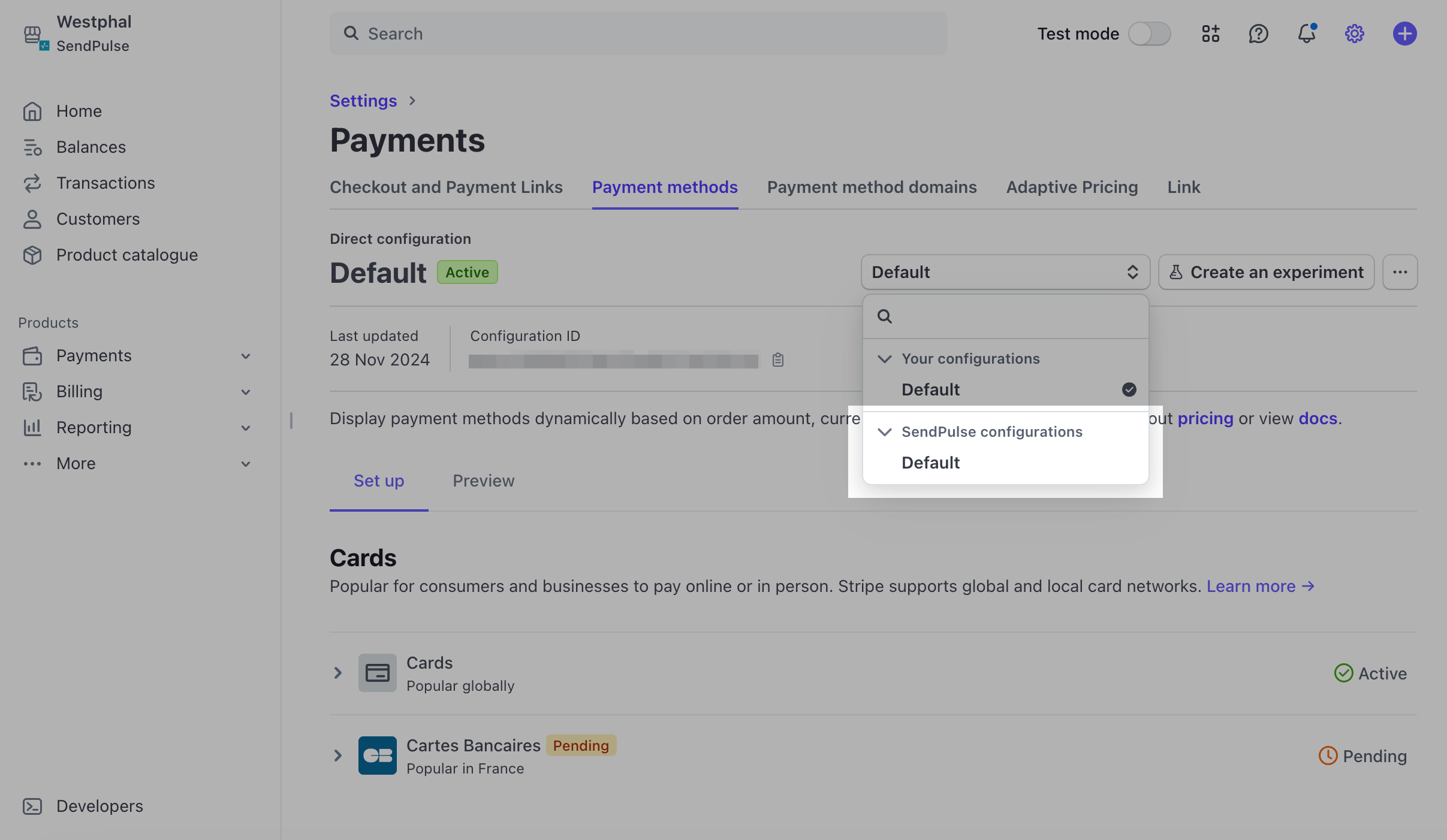The height and width of the screenshot is (840, 1447).
Task: Click the settings gear icon
Action: 1354,34
